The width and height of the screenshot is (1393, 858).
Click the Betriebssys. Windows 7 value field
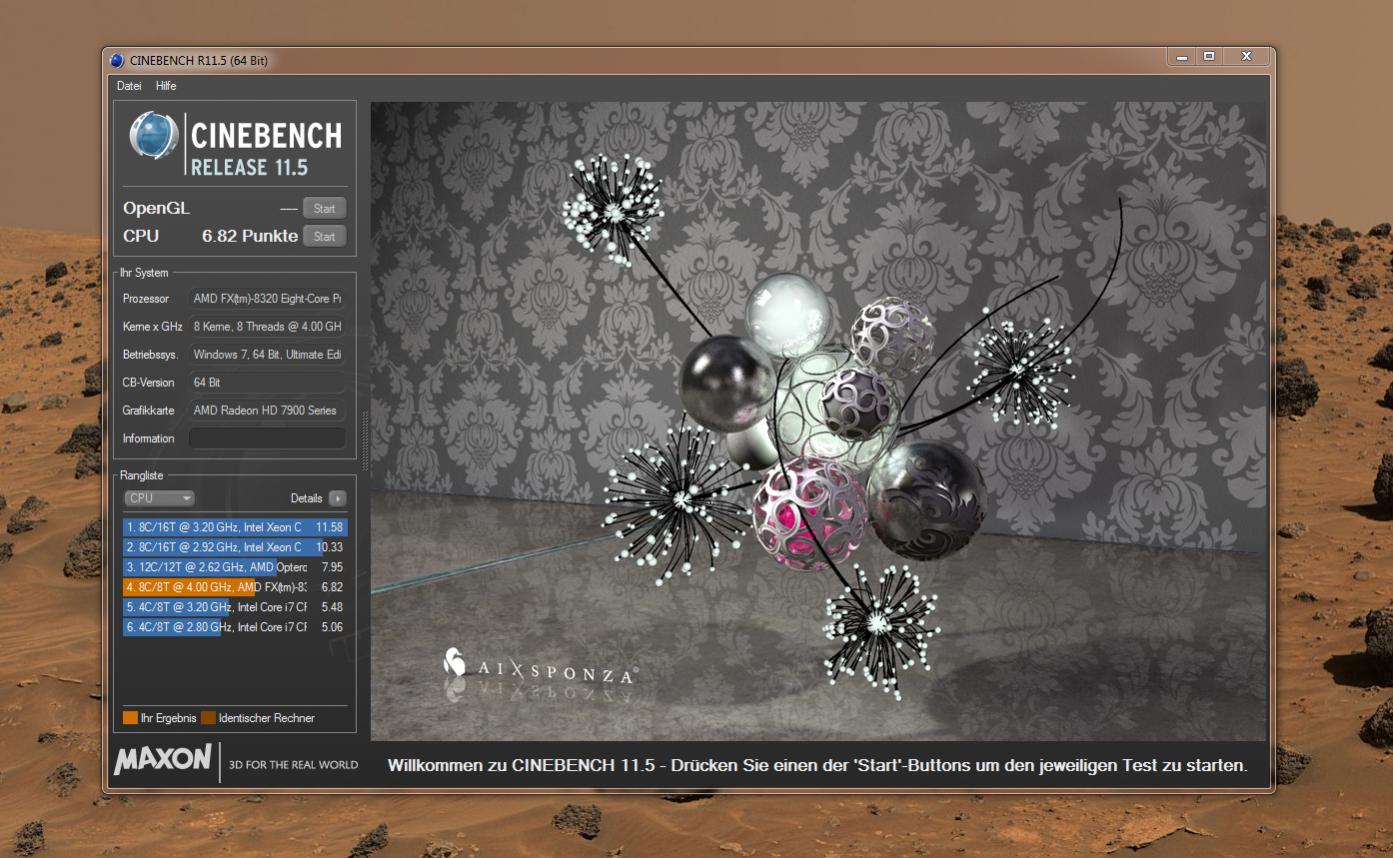click(267, 354)
